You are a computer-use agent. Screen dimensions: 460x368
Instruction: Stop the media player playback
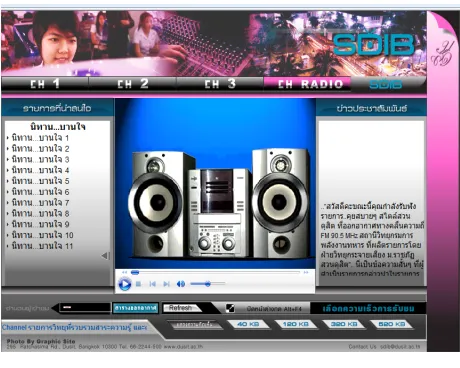(x=138, y=284)
